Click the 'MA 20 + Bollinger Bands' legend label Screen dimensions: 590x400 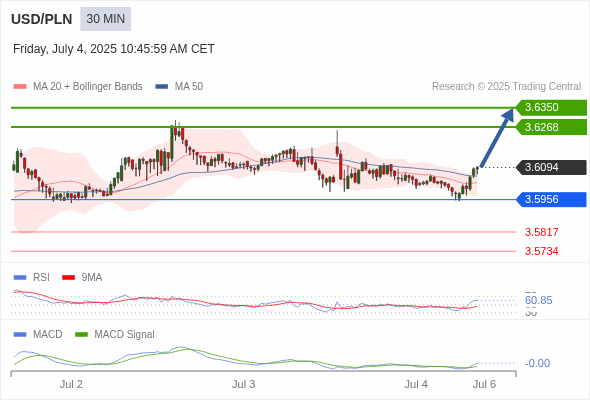pyautogui.click(x=88, y=87)
